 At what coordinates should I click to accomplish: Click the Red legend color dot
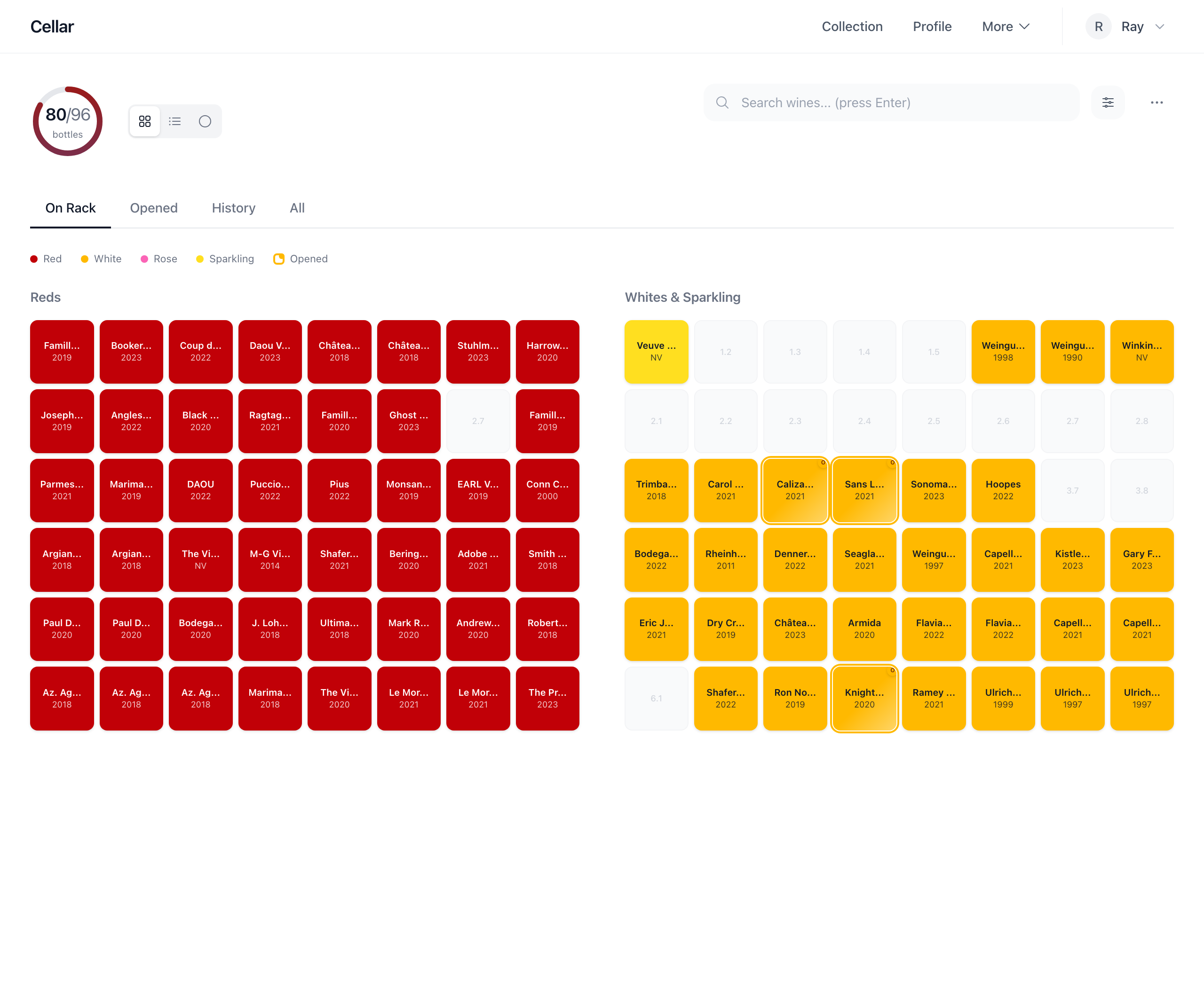(x=34, y=259)
